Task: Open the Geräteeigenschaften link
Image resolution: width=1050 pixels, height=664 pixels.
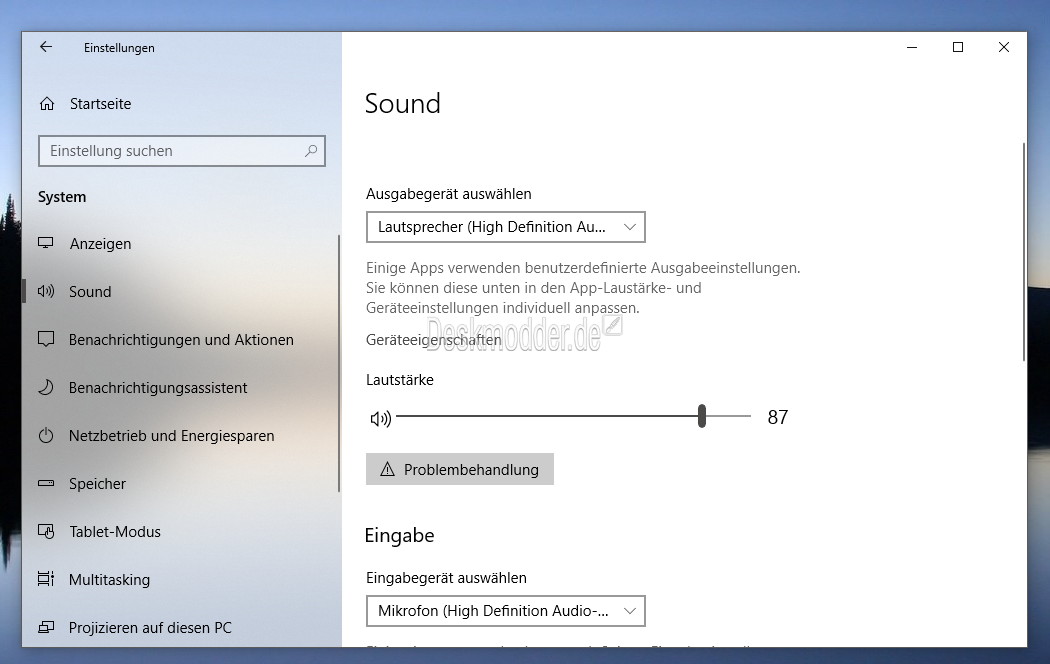Action: tap(433, 340)
